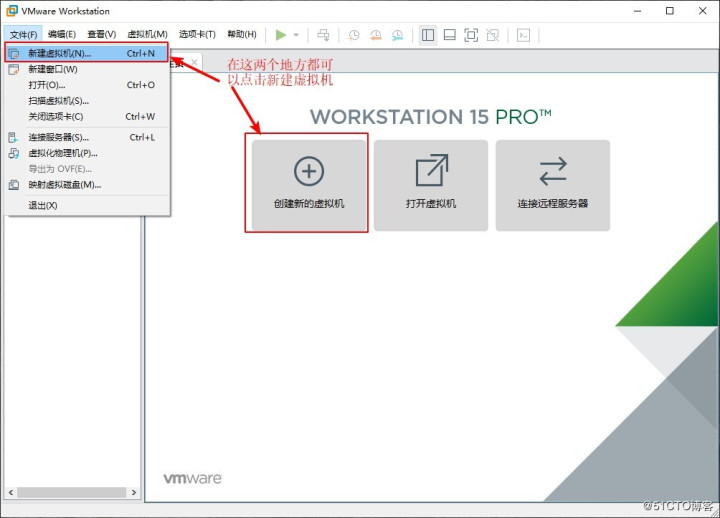
Task: Open the snapshot manager icon
Action: pyautogui.click(x=397, y=35)
